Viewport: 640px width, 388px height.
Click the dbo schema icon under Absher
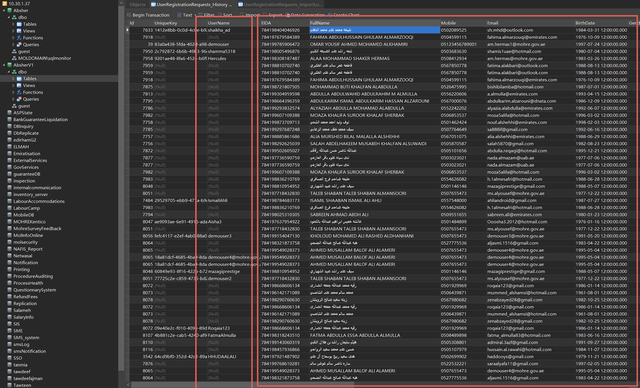(14, 17)
